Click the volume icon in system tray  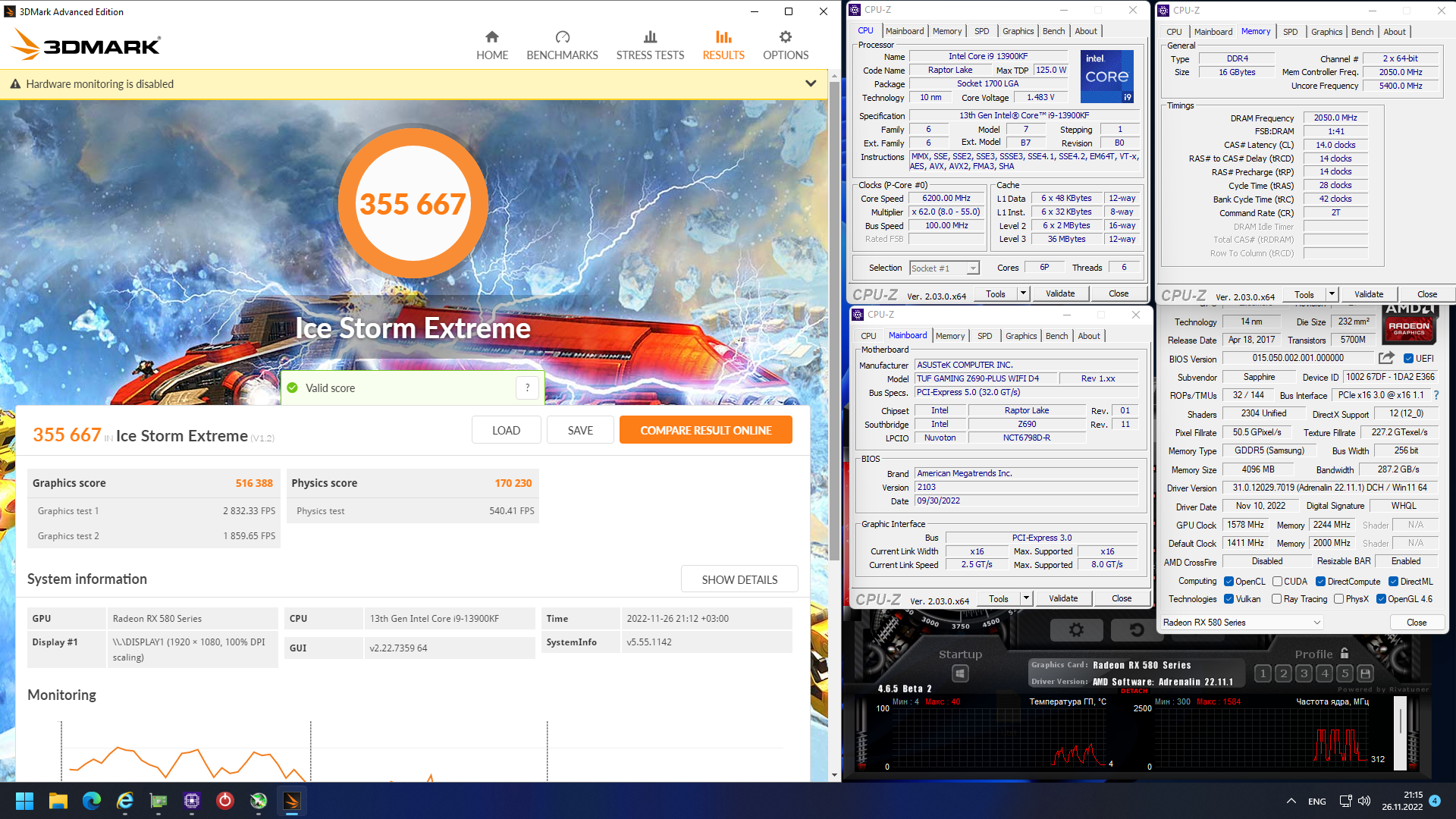tap(1364, 801)
